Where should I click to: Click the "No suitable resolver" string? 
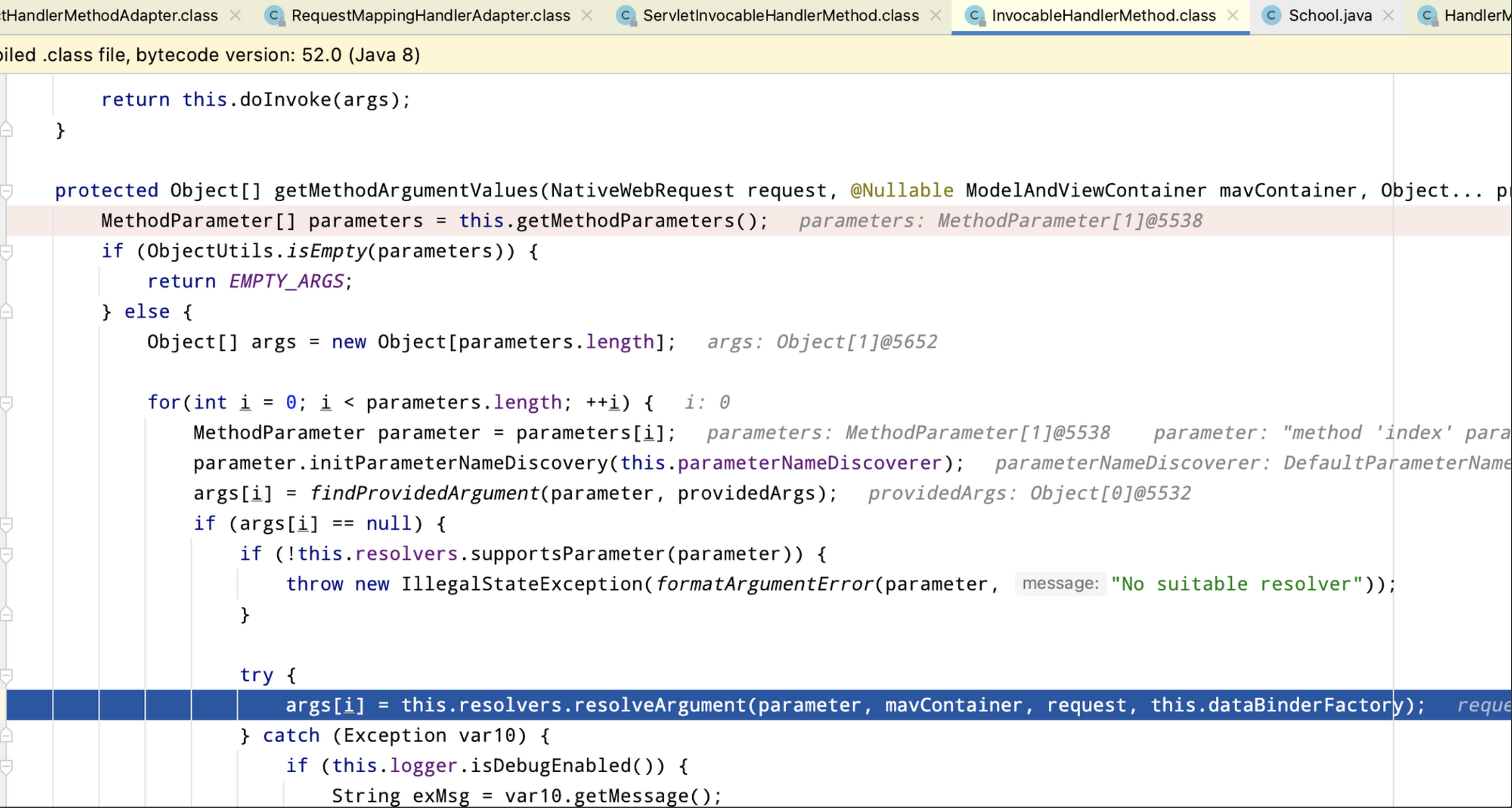point(1237,584)
